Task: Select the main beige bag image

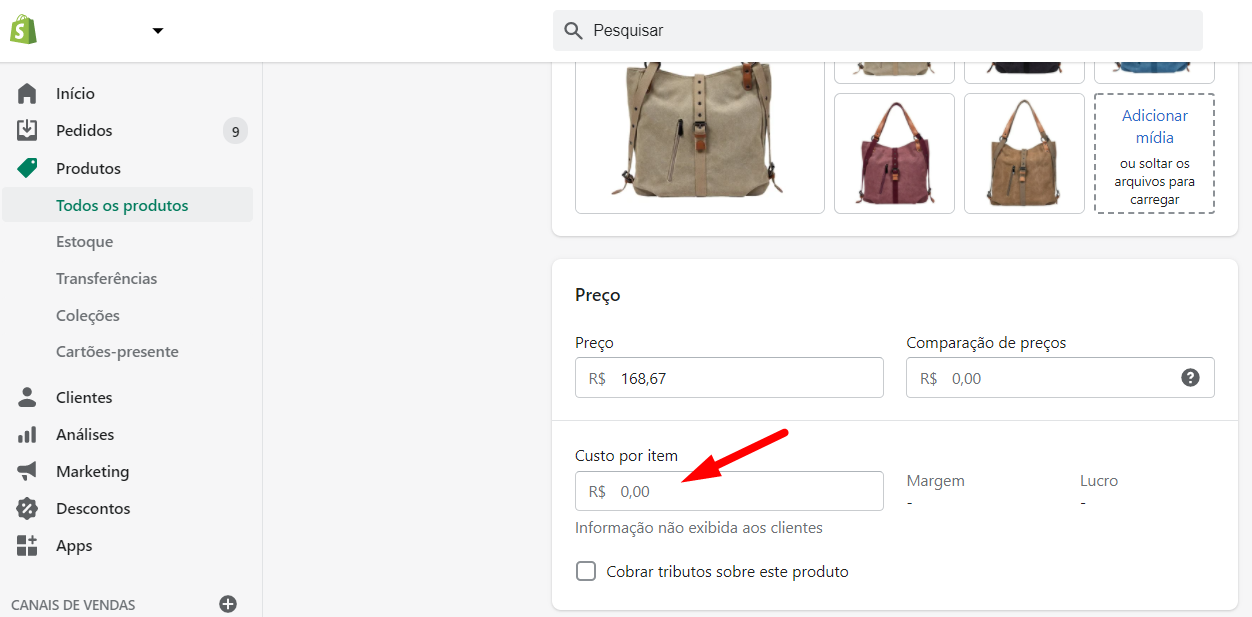Action: click(x=700, y=137)
